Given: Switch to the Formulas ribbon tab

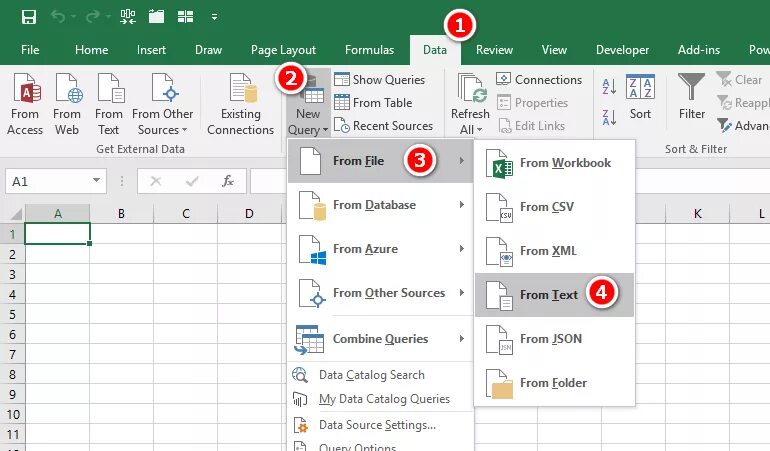Looking at the screenshot, I should 369,50.
